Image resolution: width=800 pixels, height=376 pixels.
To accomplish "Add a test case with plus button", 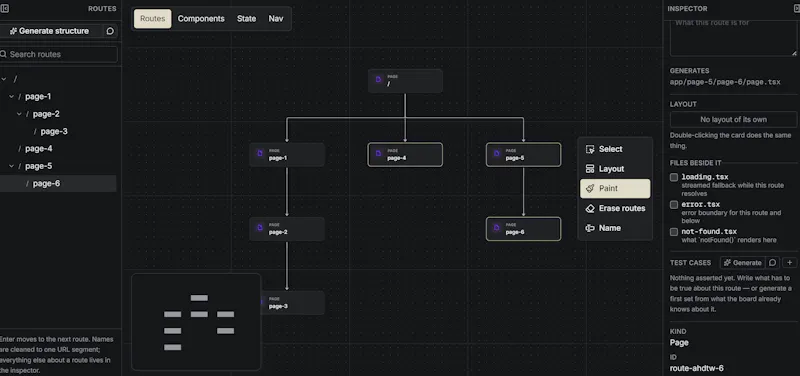I will coord(790,263).
